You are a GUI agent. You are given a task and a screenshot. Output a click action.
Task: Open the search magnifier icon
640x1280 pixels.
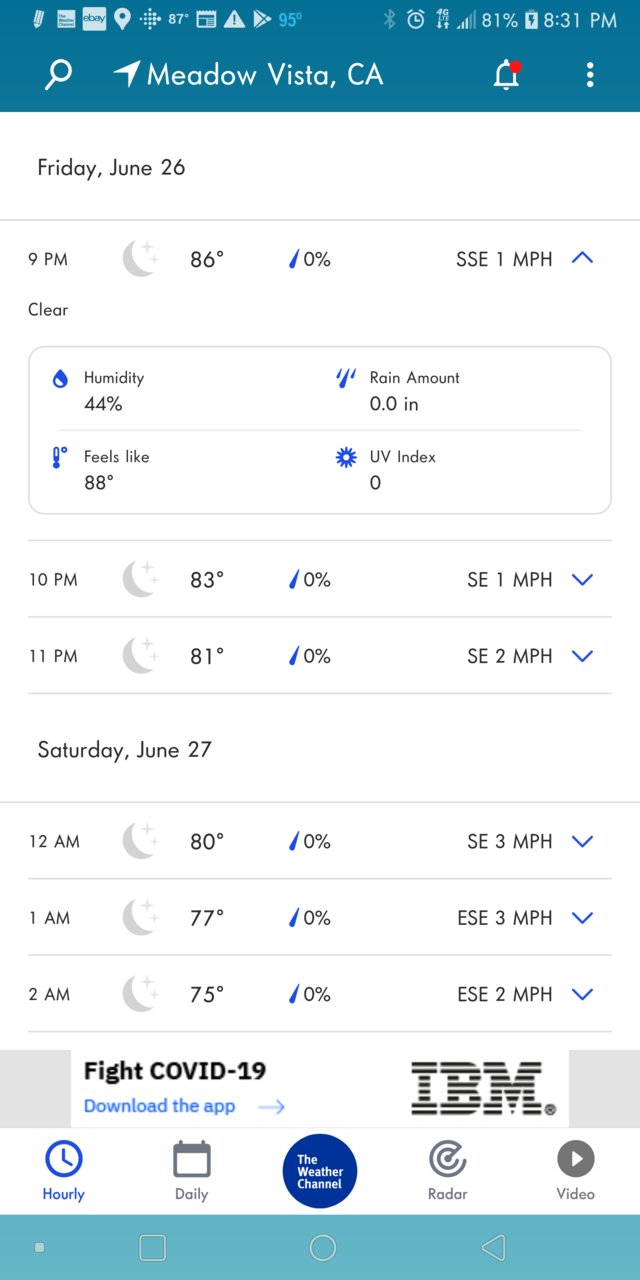click(59, 75)
